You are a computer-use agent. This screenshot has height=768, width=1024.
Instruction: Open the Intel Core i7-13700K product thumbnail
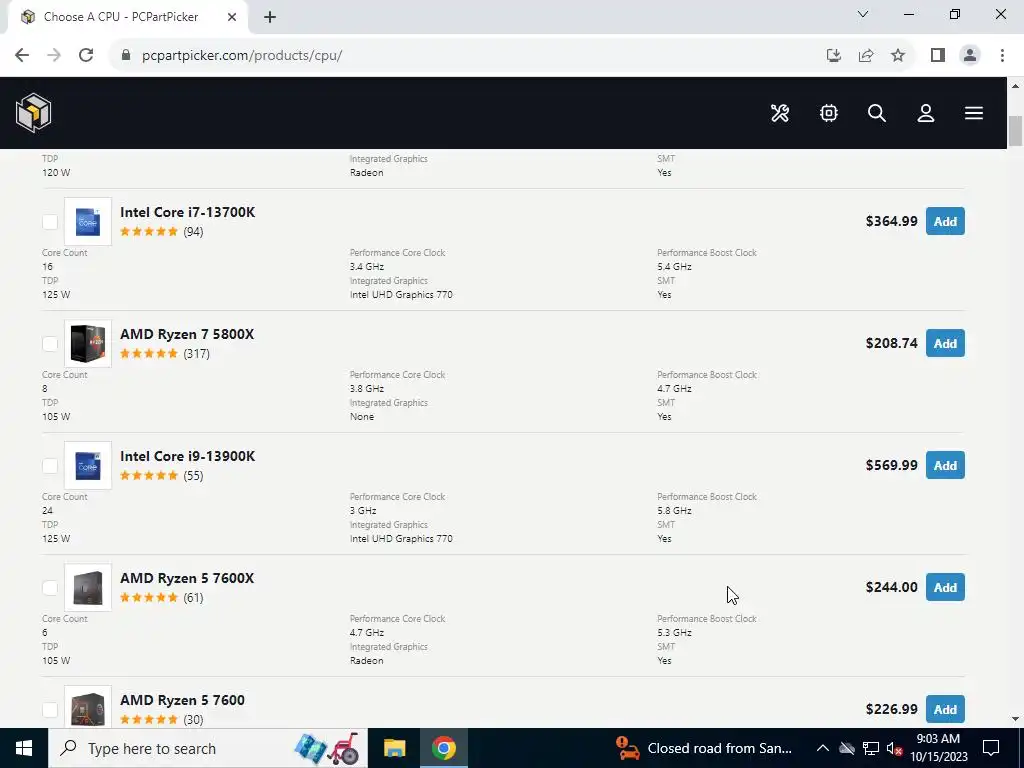click(x=88, y=221)
